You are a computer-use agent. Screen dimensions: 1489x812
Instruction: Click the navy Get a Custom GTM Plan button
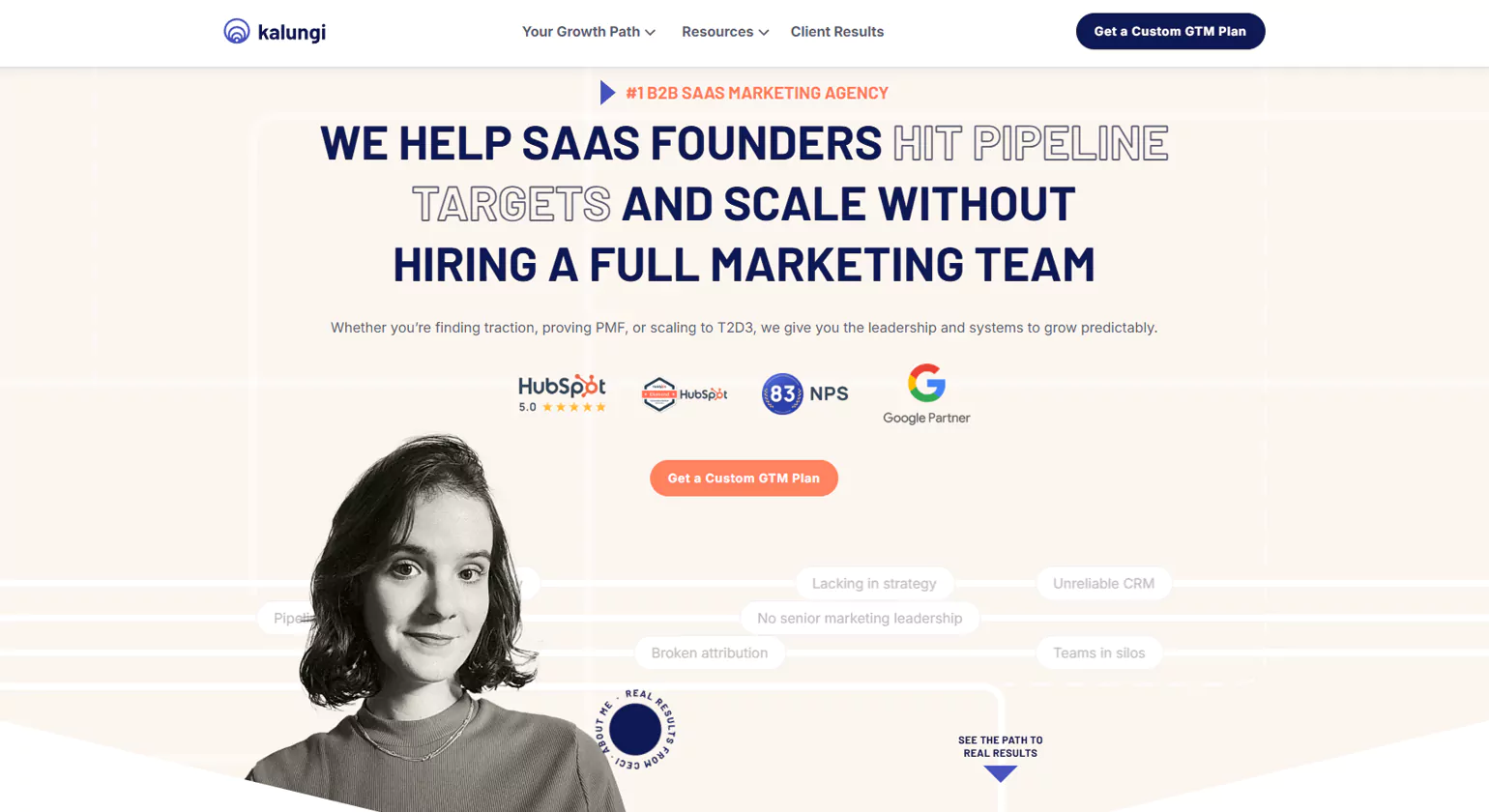pyautogui.click(x=1170, y=31)
